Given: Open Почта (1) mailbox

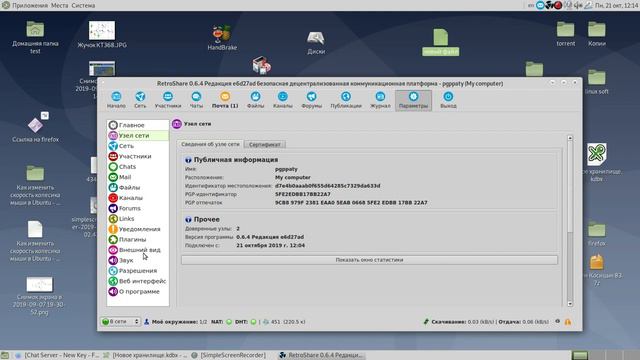Looking at the screenshot, I should [225, 100].
